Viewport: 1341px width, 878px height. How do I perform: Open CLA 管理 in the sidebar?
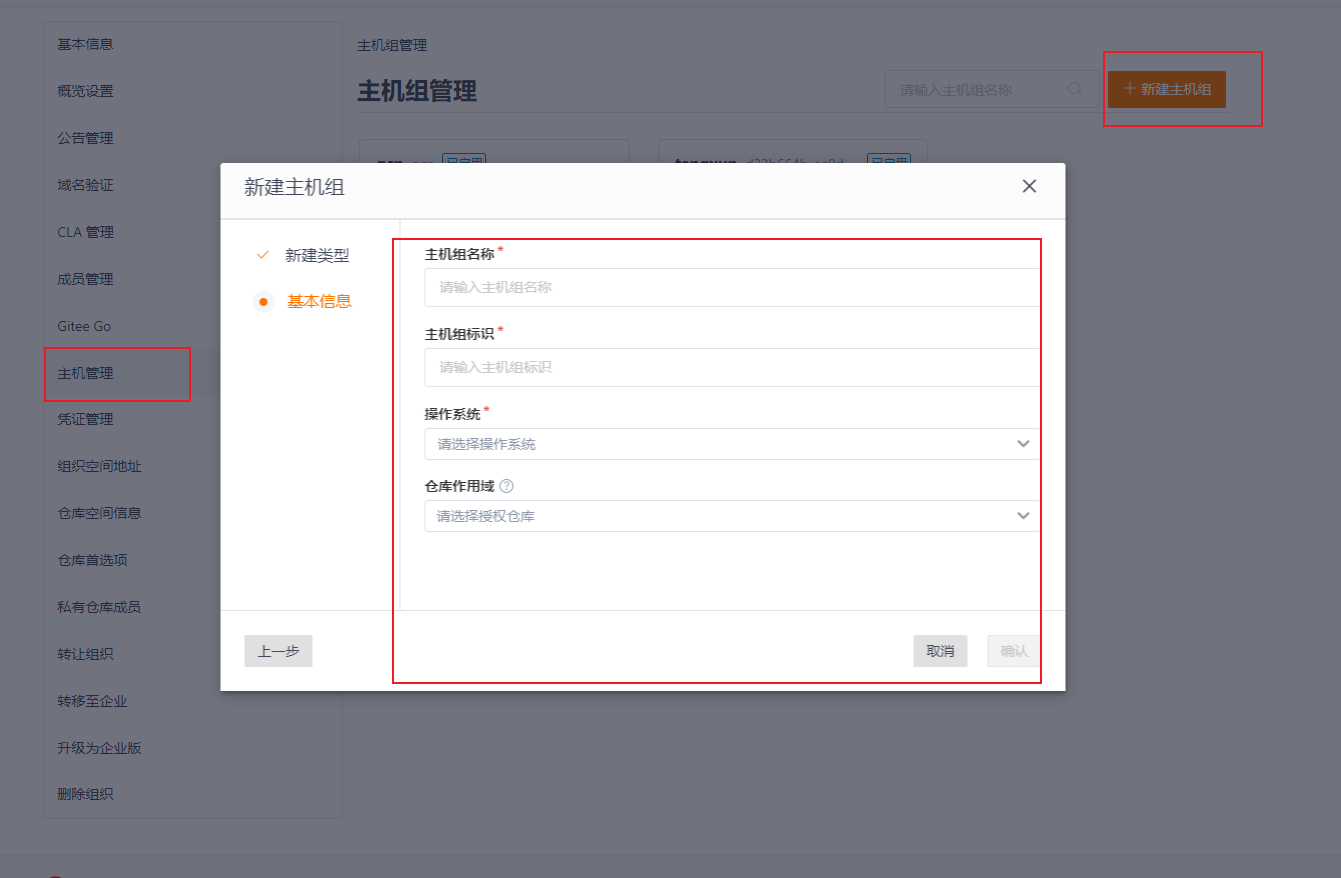(86, 232)
